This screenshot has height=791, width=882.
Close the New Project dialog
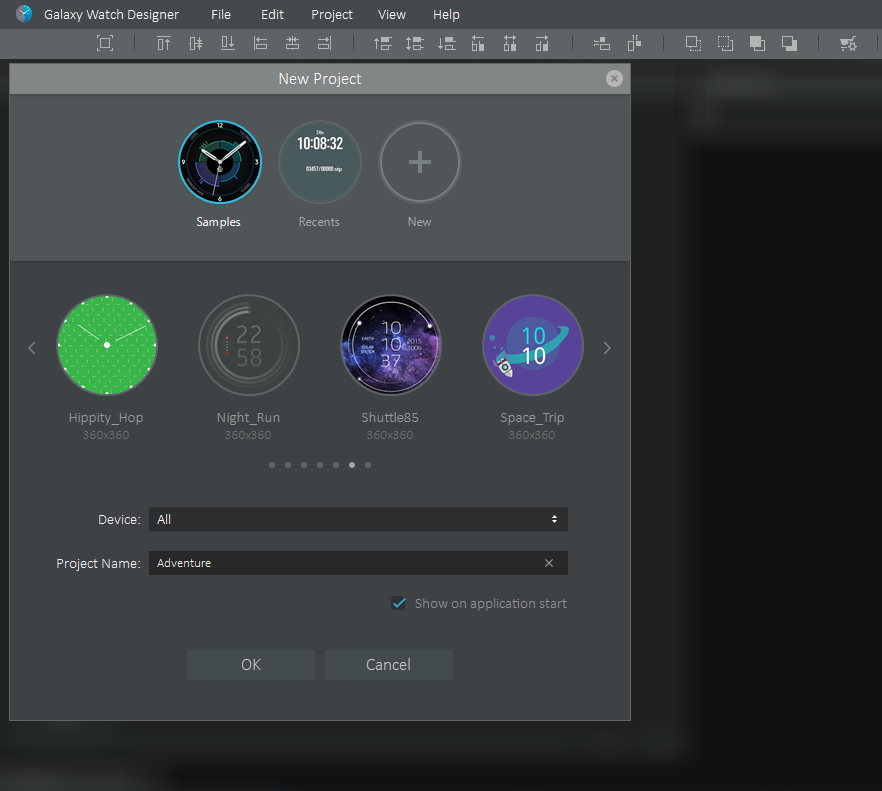click(x=614, y=79)
